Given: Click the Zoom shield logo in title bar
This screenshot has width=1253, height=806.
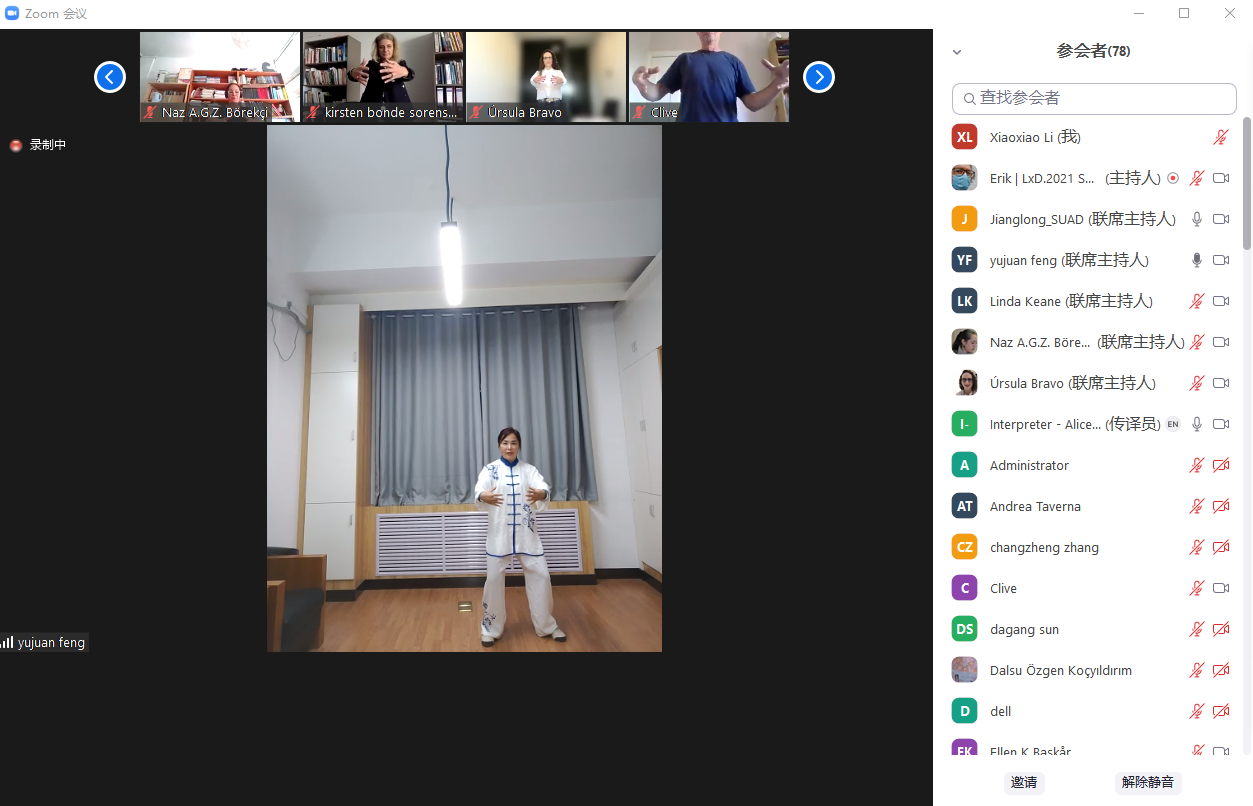Looking at the screenshot, I should 12,13.
